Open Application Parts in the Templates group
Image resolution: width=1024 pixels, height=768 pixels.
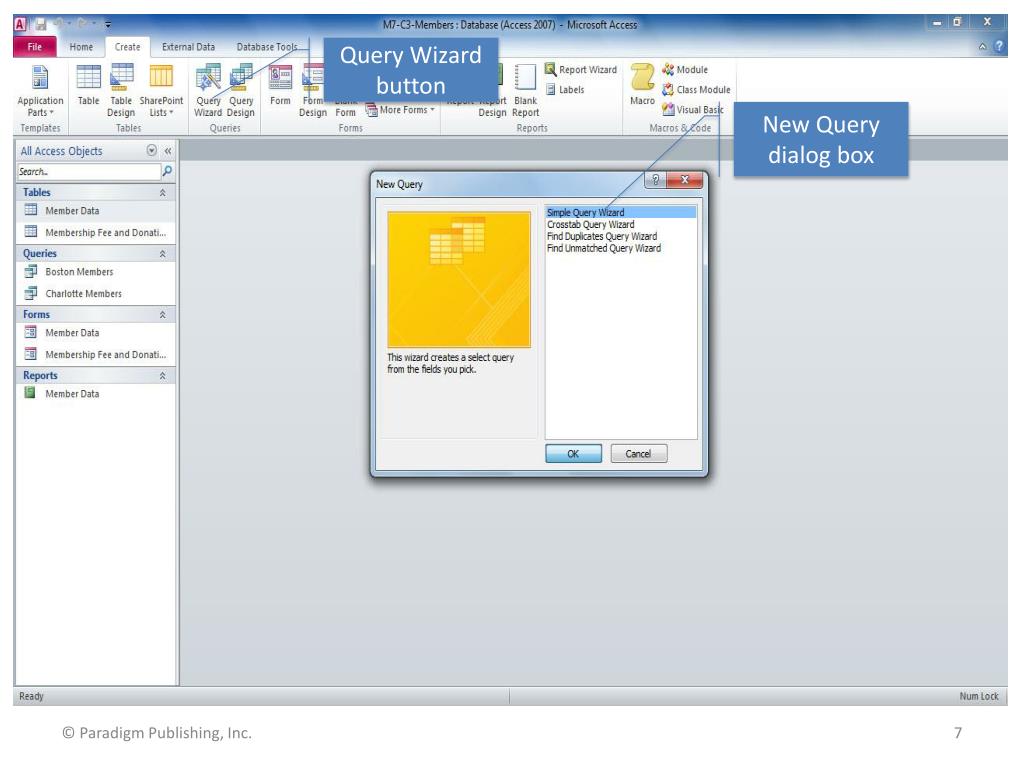coord(40,91)
